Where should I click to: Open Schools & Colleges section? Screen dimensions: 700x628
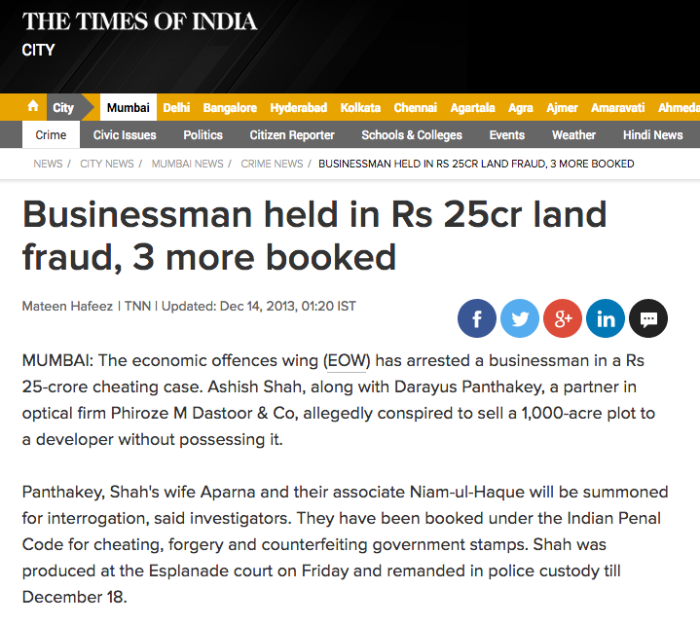click(x=412, y=135)
